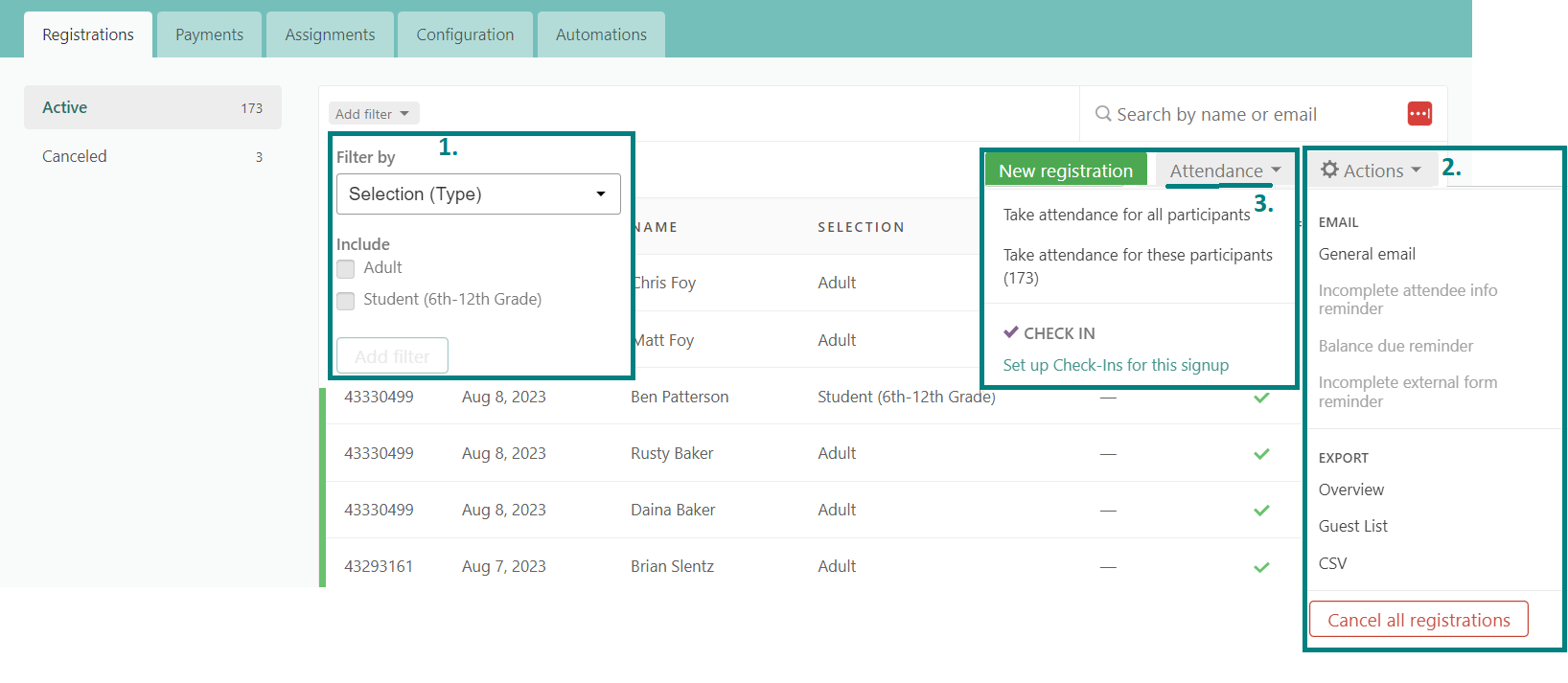1568x683 pixels.
Task: Click green checkmark in Rusty Baker row
Action: pos(1261,454)
